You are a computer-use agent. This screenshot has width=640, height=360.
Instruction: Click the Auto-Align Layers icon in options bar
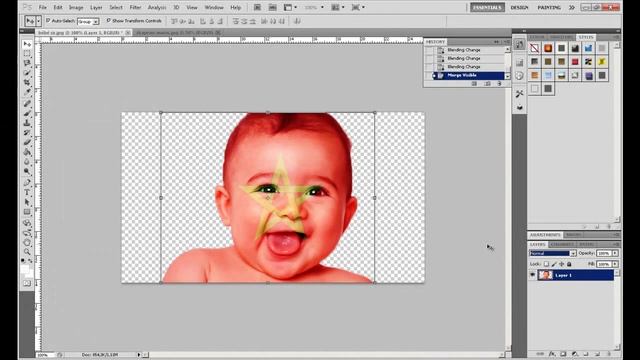pyautogui.click(x=297, y=21)
